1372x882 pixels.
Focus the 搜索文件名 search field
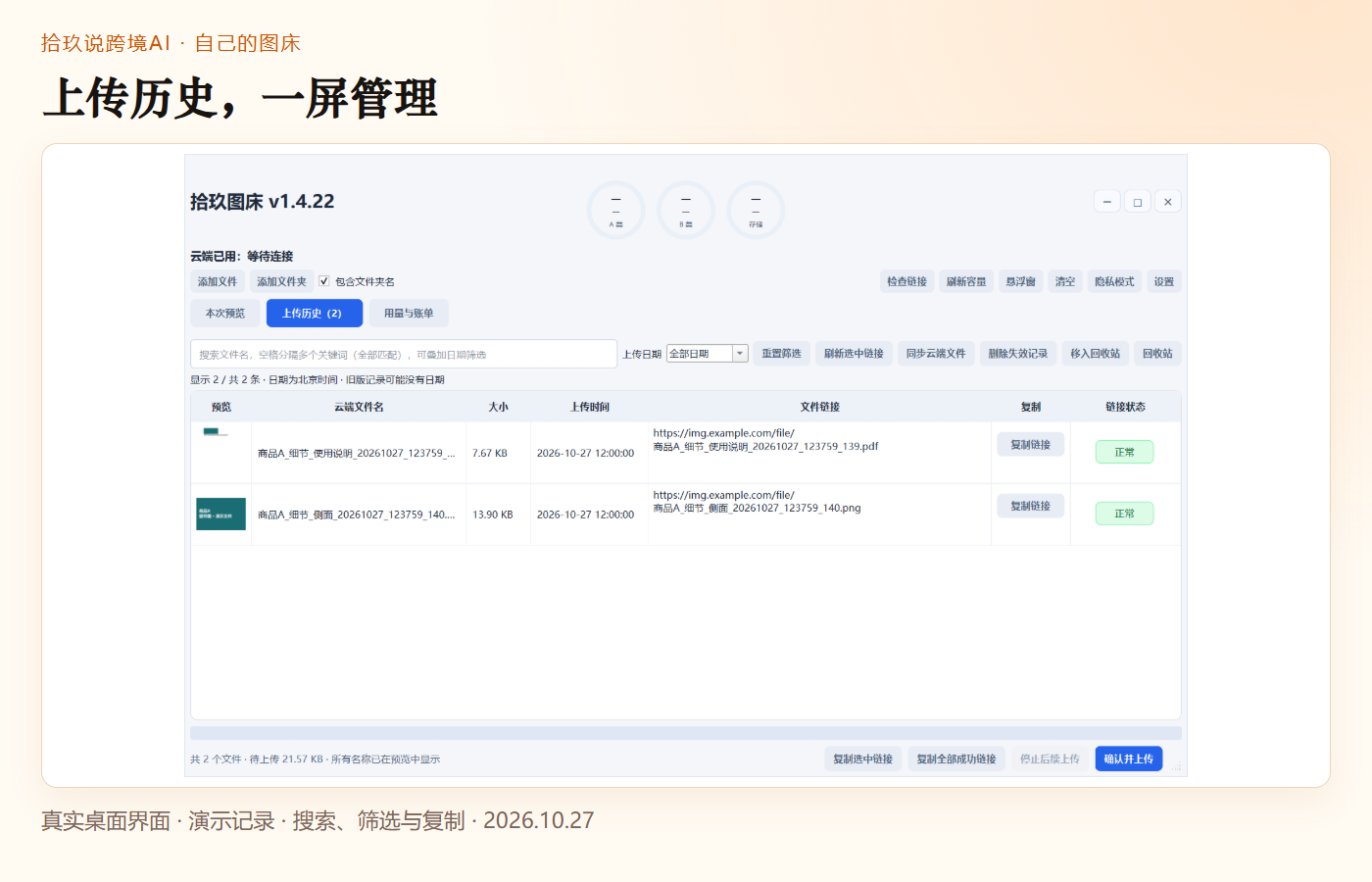coord(404,354)
